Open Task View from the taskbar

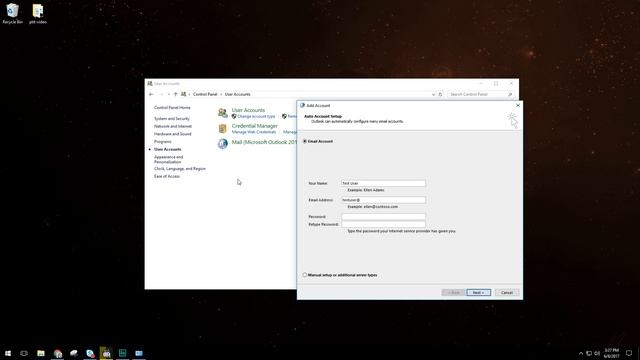tap(24, 353)
